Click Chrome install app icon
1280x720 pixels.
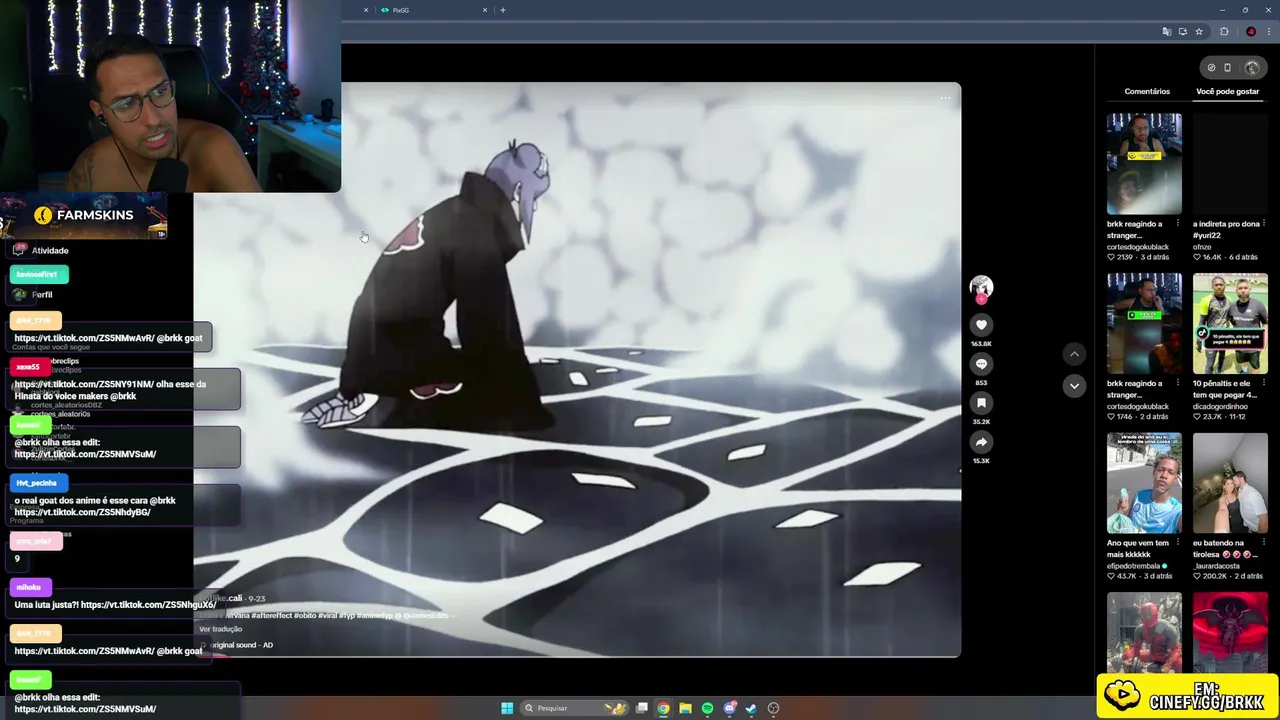click(x=1183, y=32)
